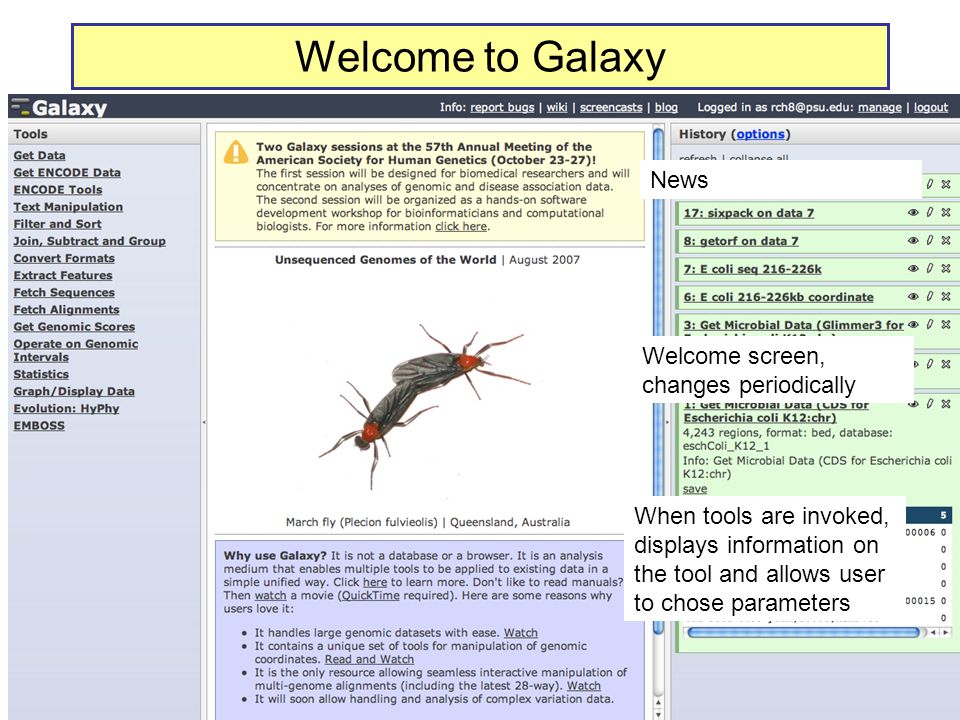Viewport: 960px width, 720px height.
Task: Remove '8: getorf on data 7' with its X icon
Action: [x=946, y=240]
